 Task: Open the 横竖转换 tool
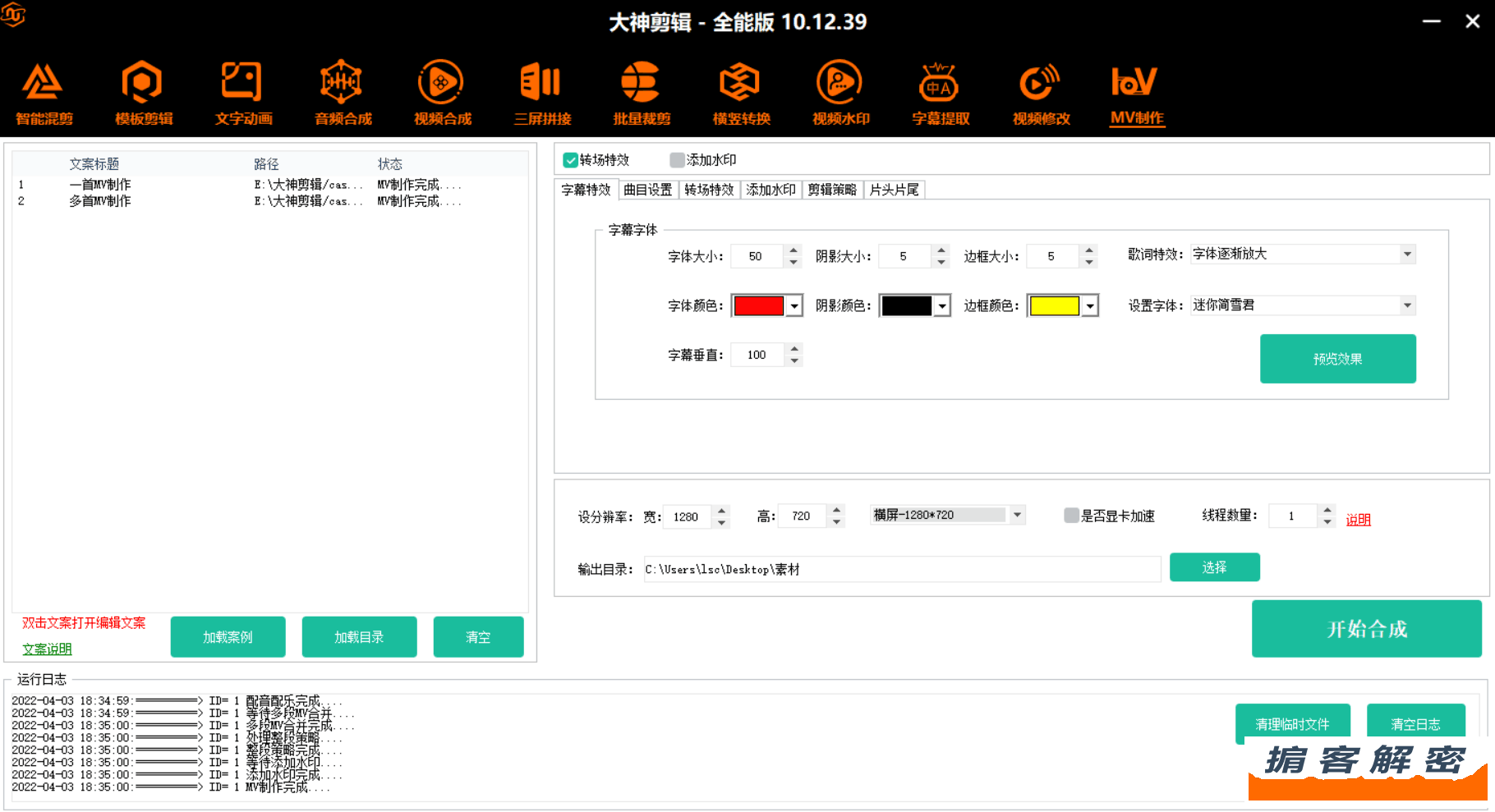(741, 94)
